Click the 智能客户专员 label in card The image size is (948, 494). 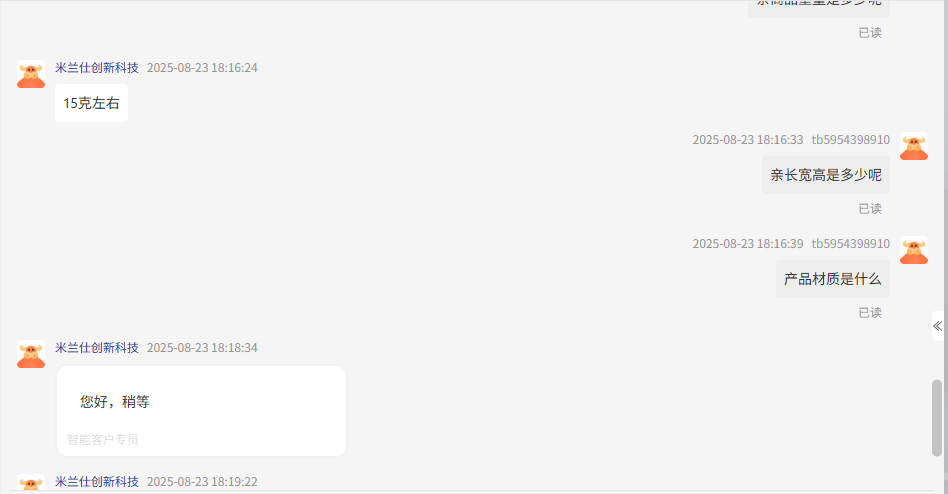click(x=103, y=440)
